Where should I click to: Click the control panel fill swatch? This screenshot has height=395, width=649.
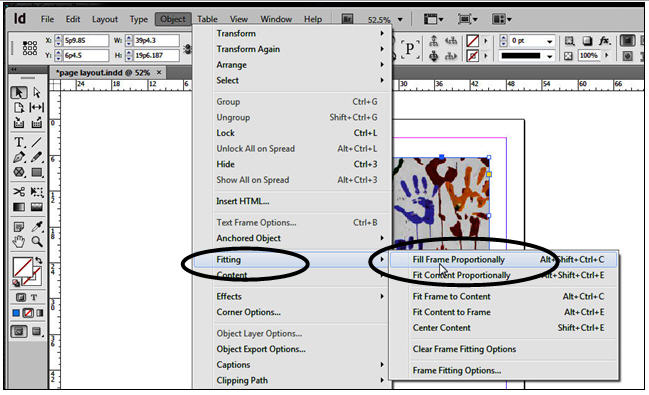473,41
